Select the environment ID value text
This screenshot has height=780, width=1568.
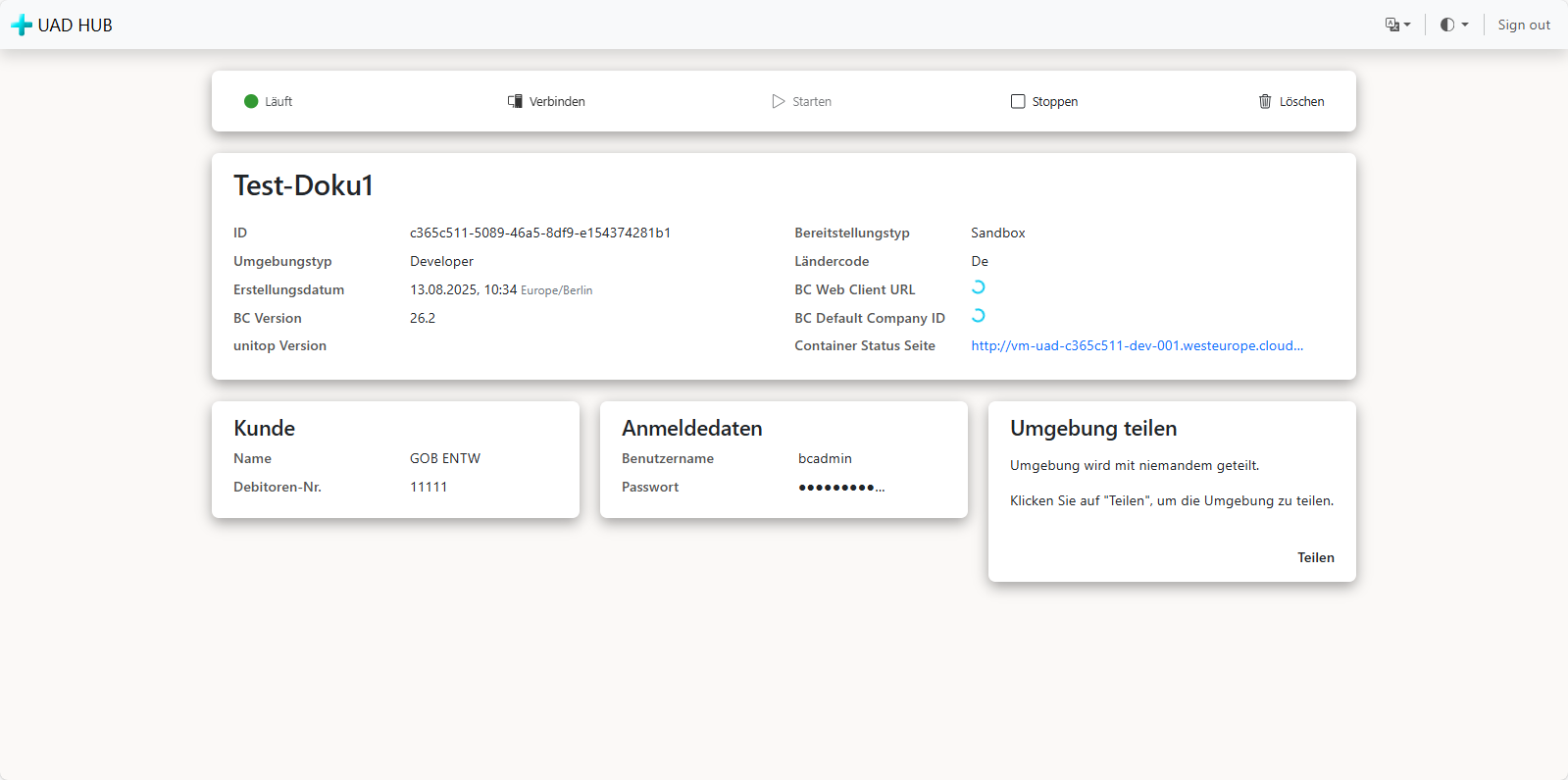coord(539,233)
